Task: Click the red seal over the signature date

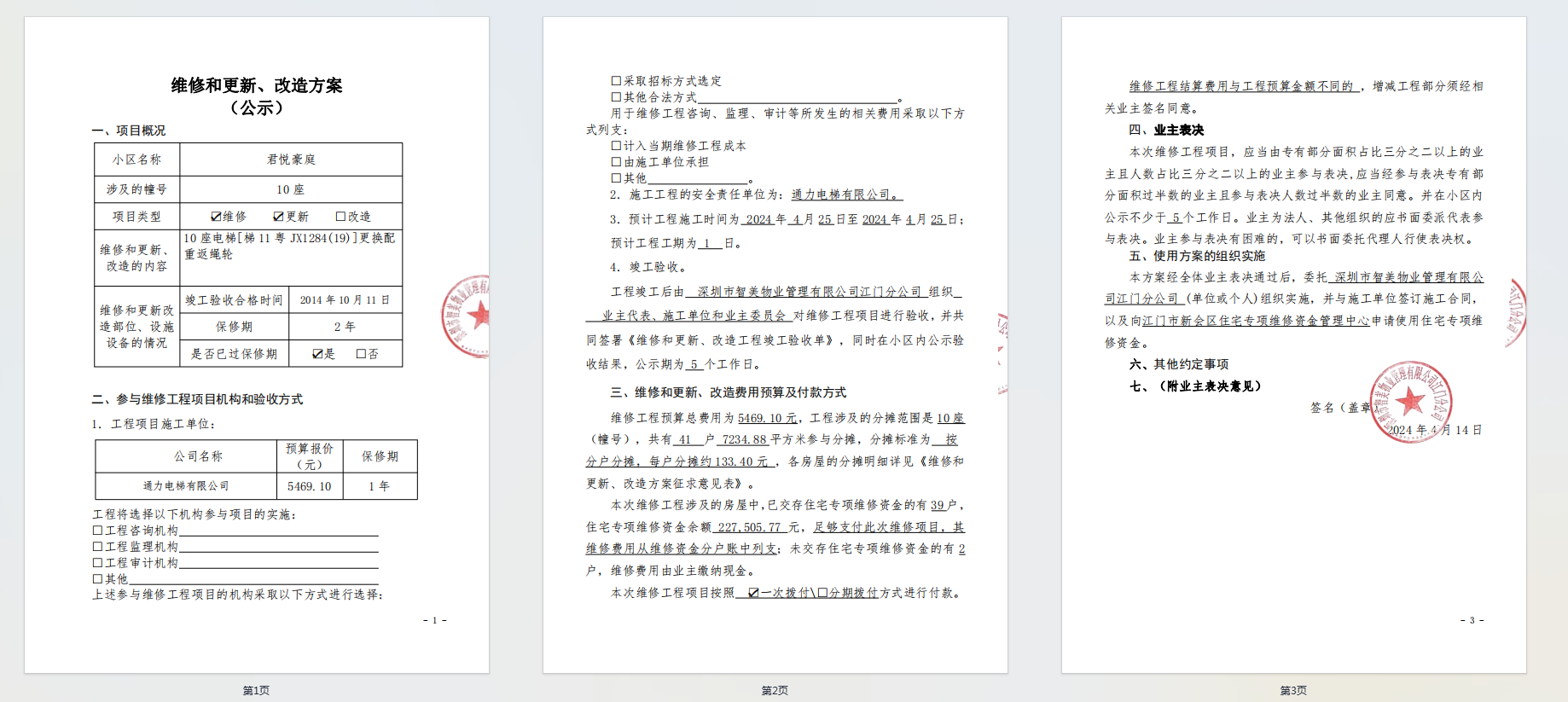Action: coord(1410,402)
